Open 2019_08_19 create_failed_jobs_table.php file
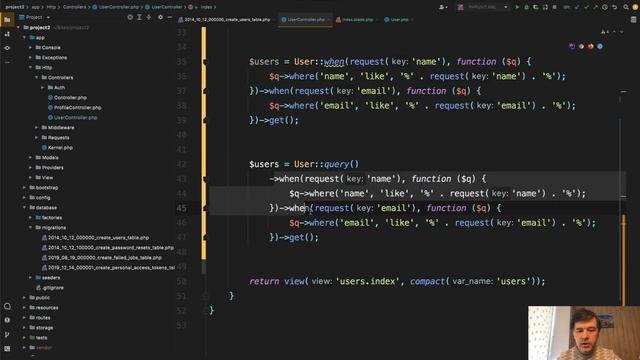 104,258
